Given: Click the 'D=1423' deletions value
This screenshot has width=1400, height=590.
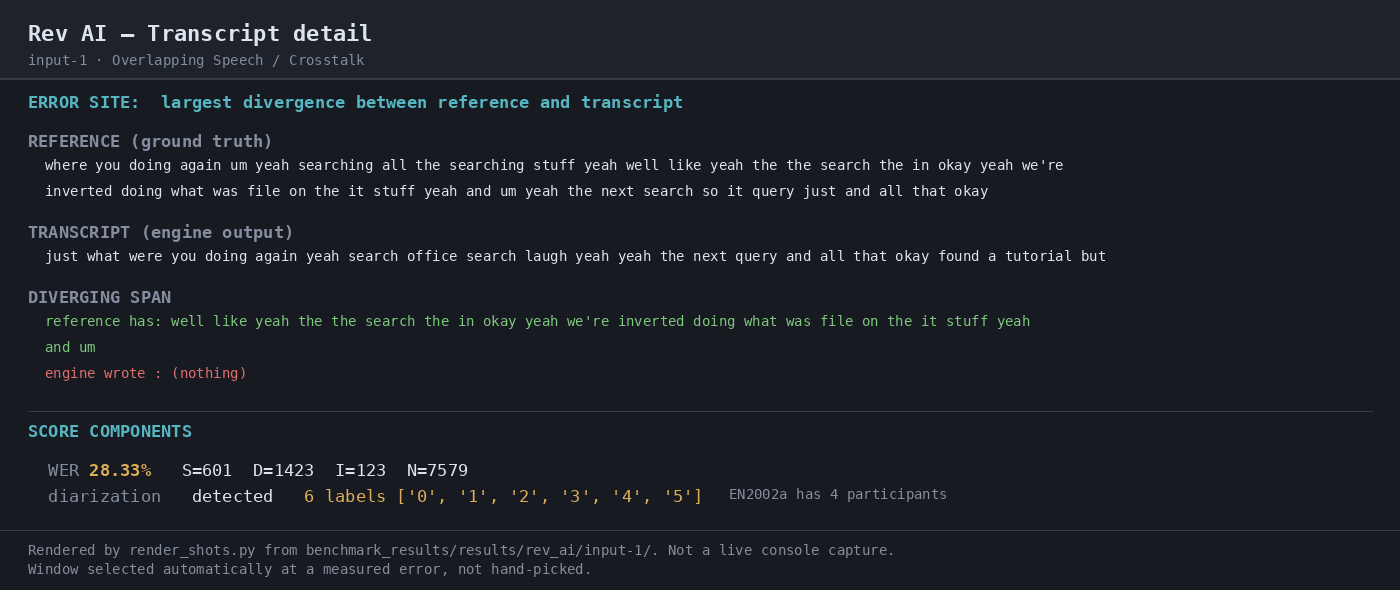Looking at the screenshot, I should [283, 471].
